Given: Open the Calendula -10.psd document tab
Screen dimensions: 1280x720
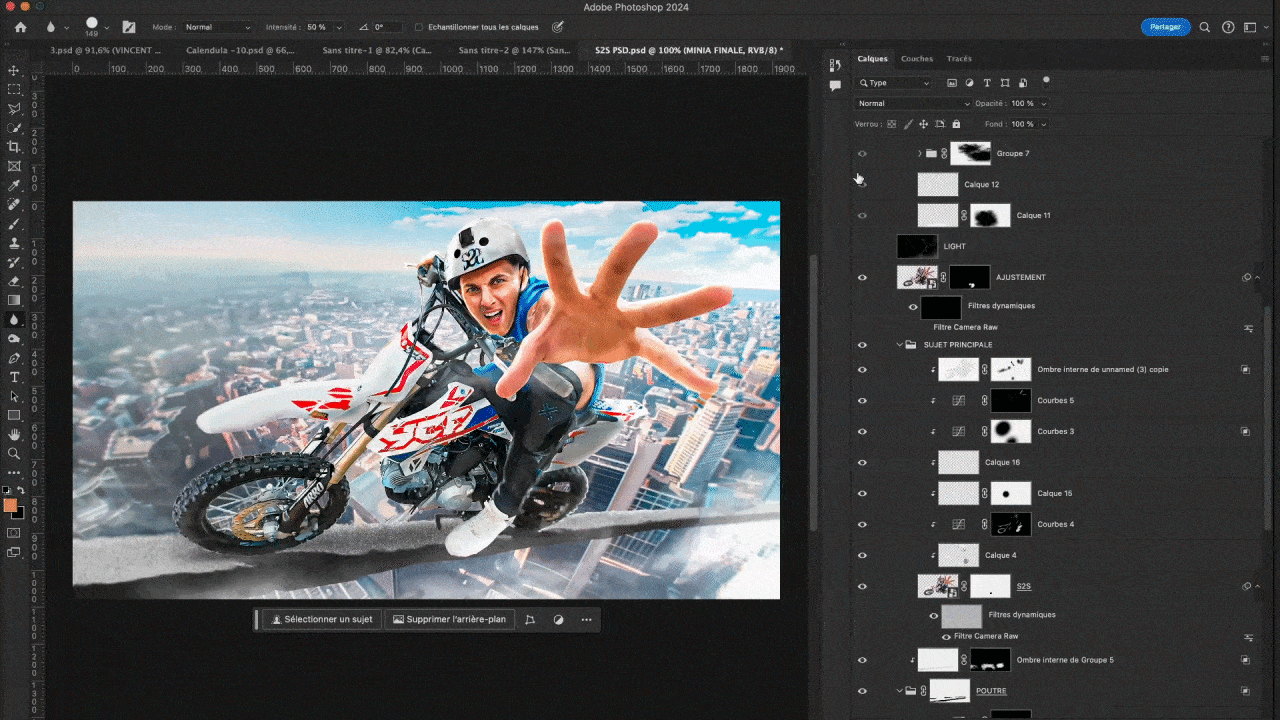Looking at the screenshot, I should coord(240,50).
